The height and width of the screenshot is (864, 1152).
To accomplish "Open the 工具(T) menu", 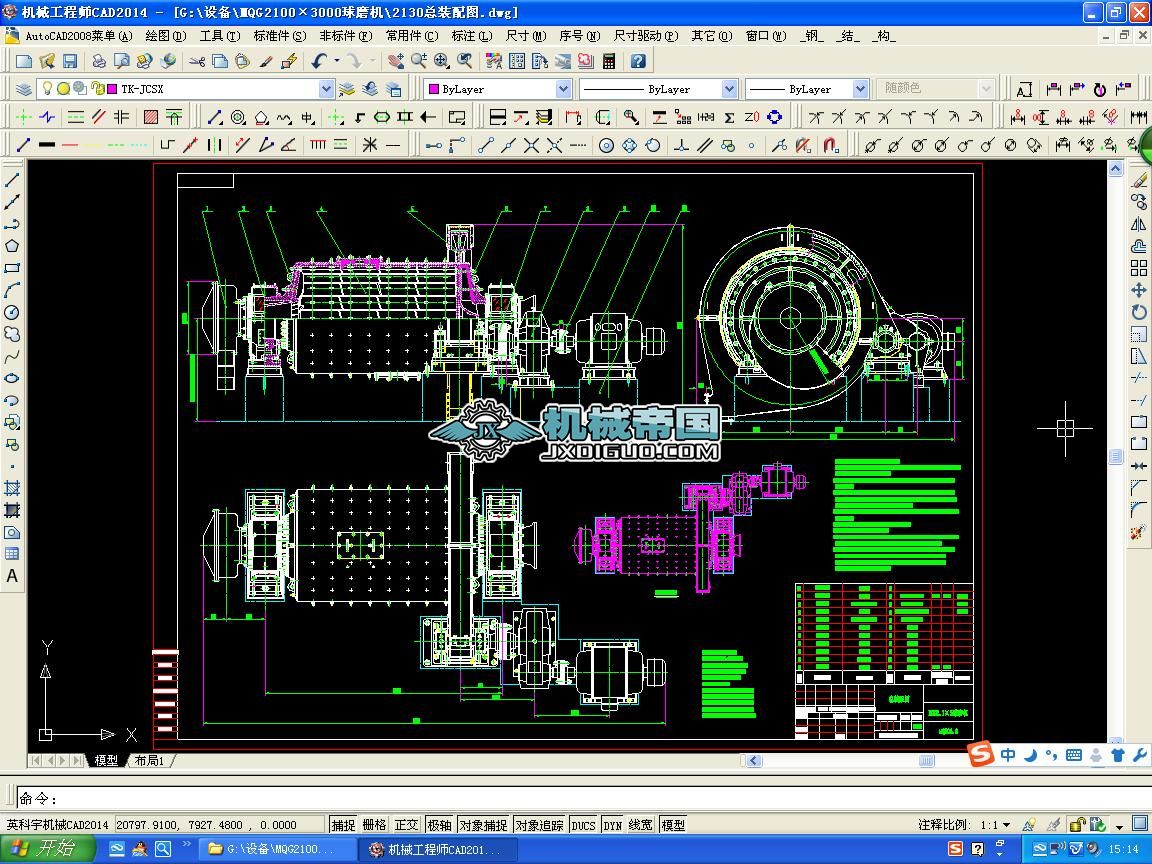I will point(220,35).
